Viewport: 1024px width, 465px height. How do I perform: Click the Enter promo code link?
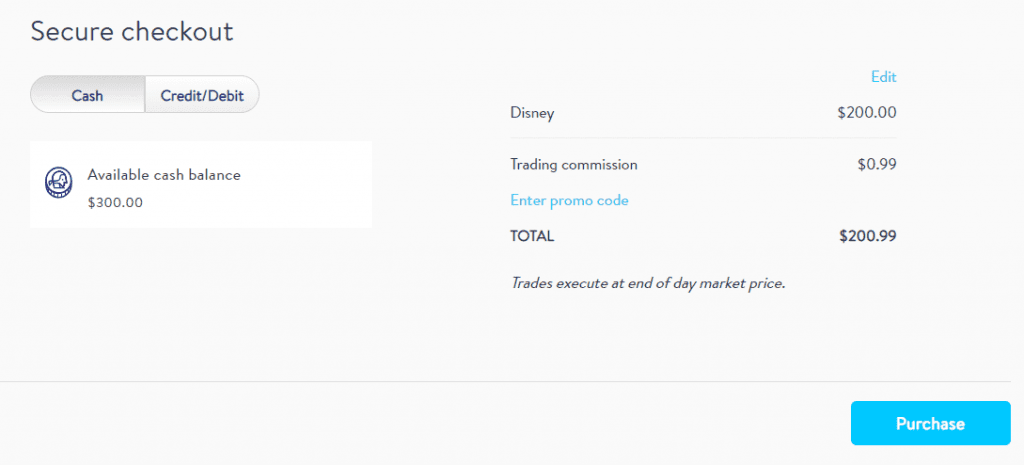point(569,200)
